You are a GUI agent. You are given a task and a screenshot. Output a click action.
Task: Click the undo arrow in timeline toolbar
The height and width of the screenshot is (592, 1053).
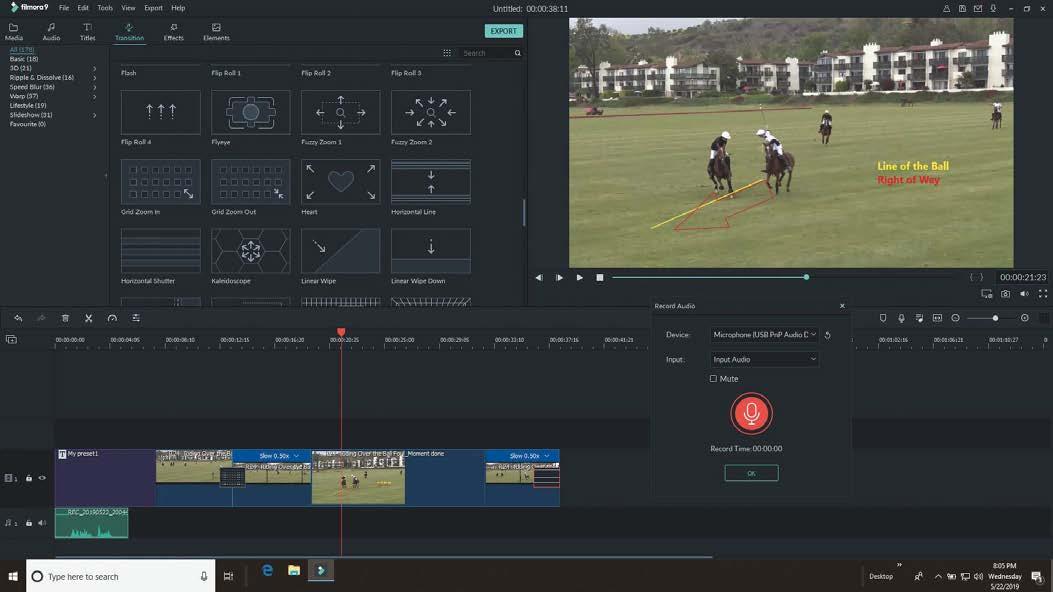(18, 318)
